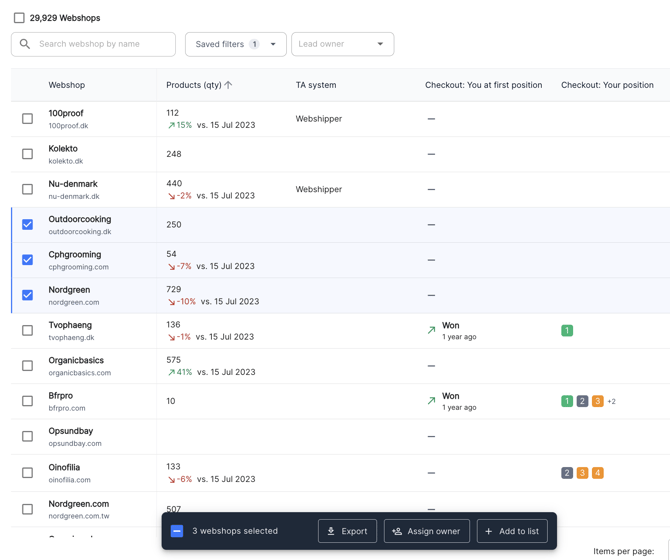Click the TA system column header
The image size is (670, 560).
coord(316,85)
